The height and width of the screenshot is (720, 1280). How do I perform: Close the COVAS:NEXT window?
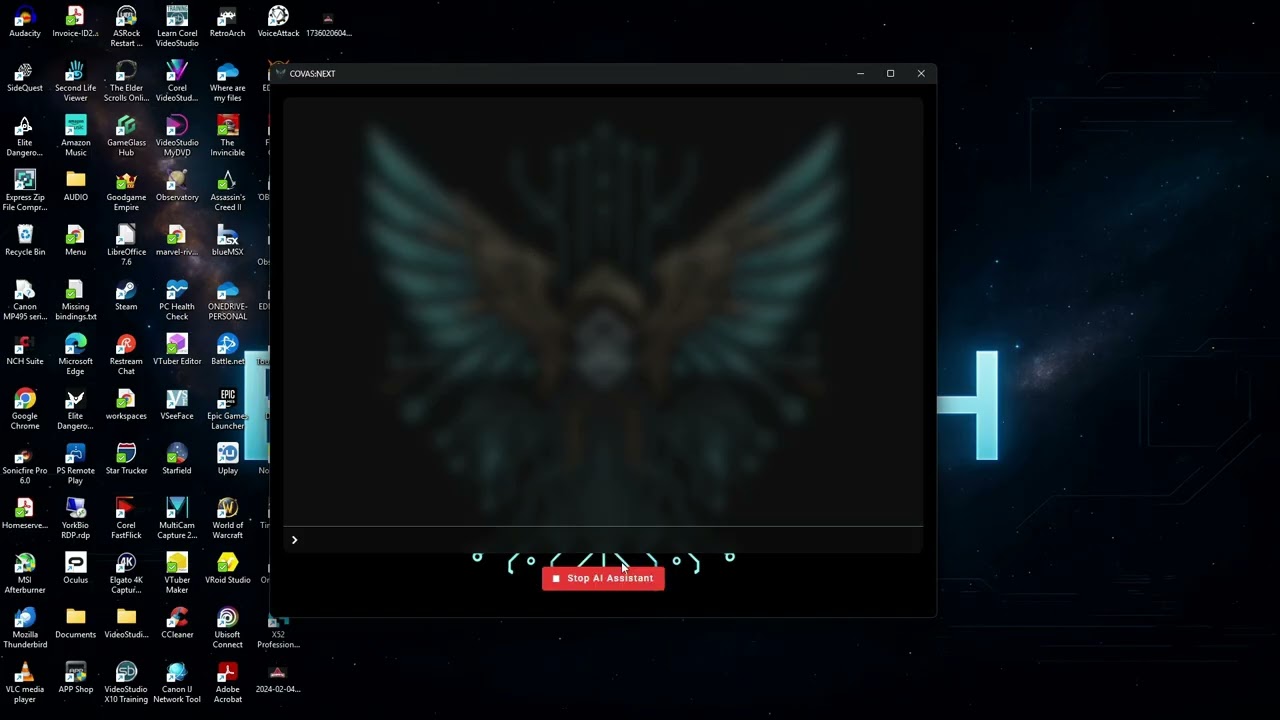click(x=921, y=73)
